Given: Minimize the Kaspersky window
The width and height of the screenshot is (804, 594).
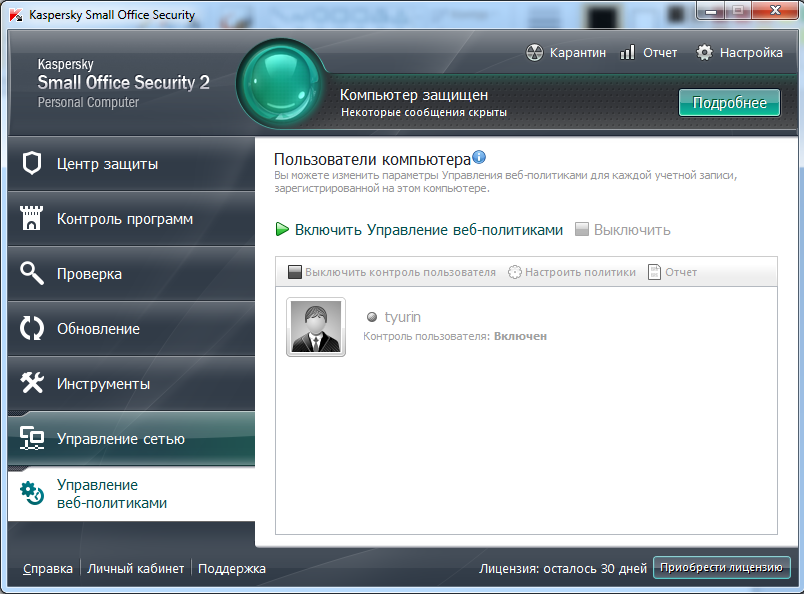Looking at the screenshot, I should tap(711, 11).
